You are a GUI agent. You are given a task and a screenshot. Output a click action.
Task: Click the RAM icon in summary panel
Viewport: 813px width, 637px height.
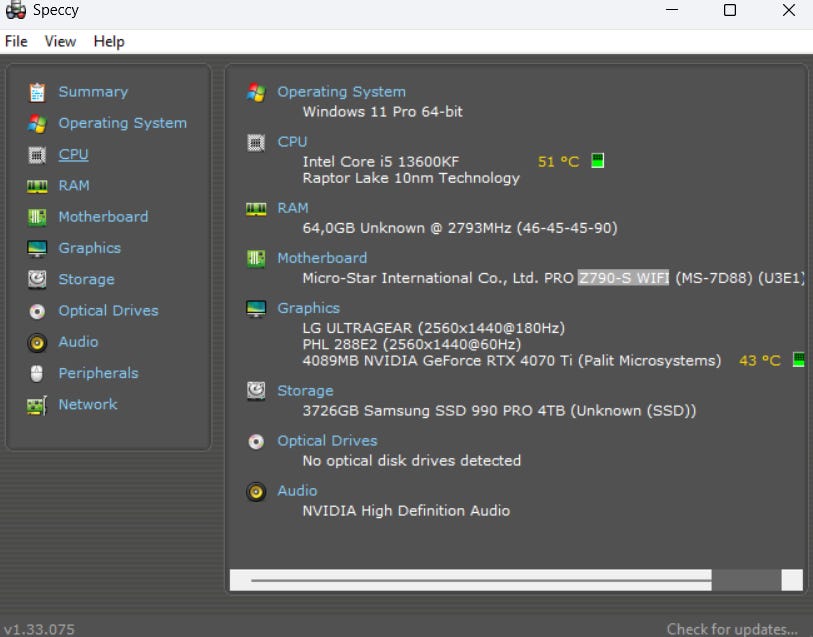tap(256, 208)
